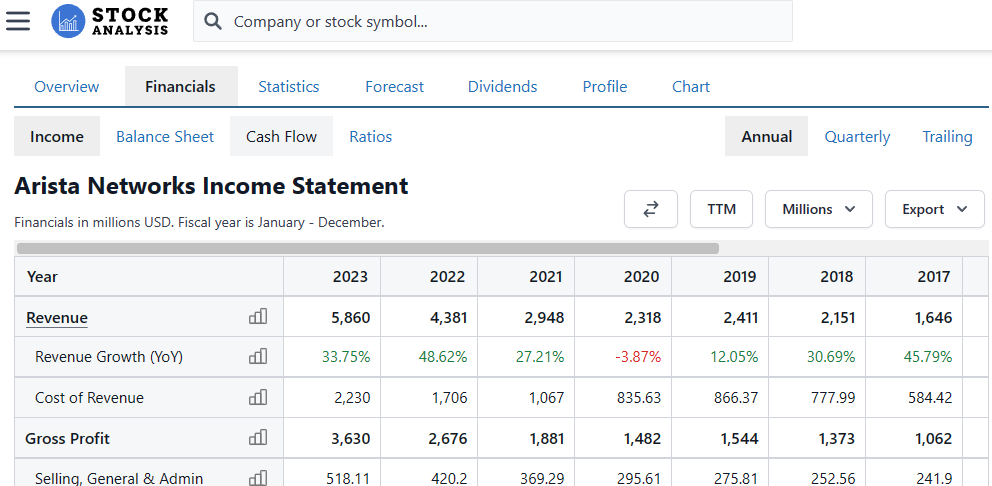Switch to Balance Sheet sub-tab
The image size is (992, 486).
[x=165, y=136]
